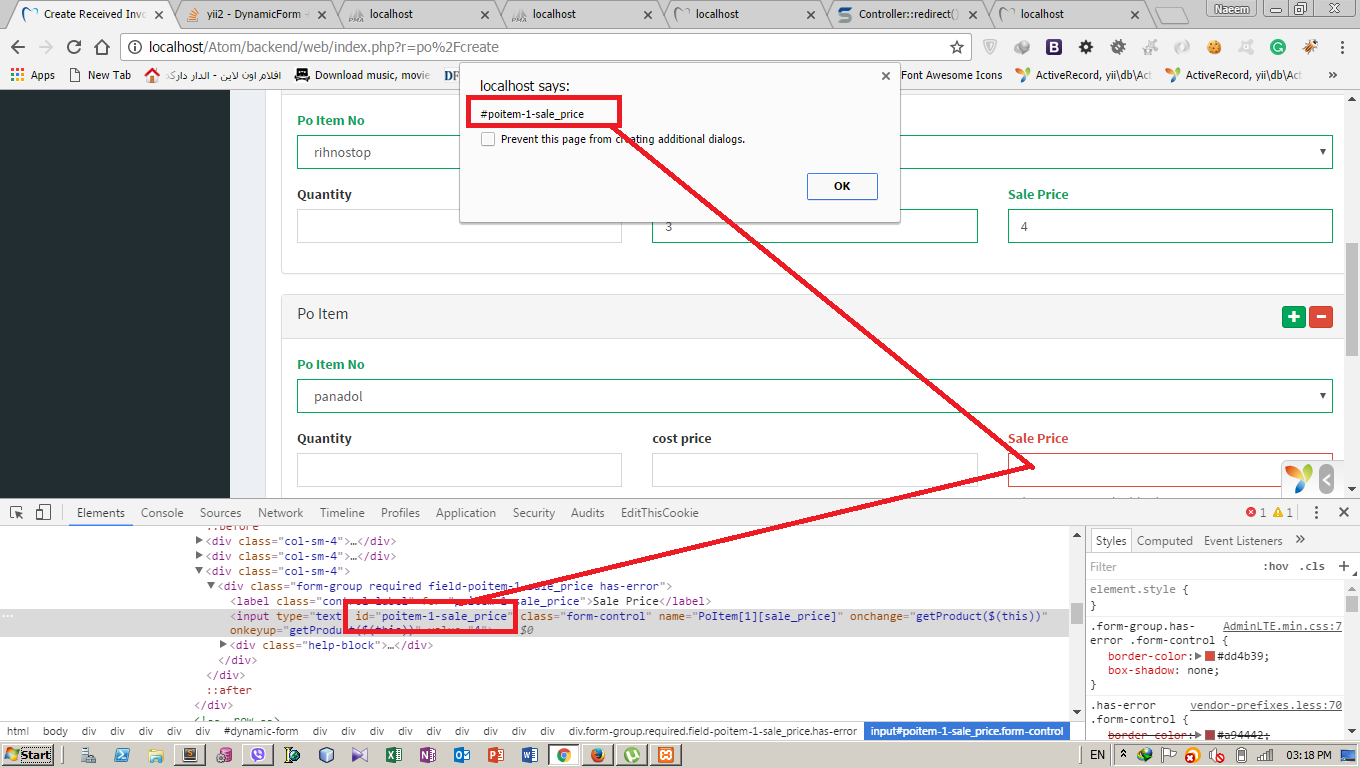Open the Font Awesome Icons bookmark
The width and height of the screenshot is (1360, 768).
(x=951, y=75)
